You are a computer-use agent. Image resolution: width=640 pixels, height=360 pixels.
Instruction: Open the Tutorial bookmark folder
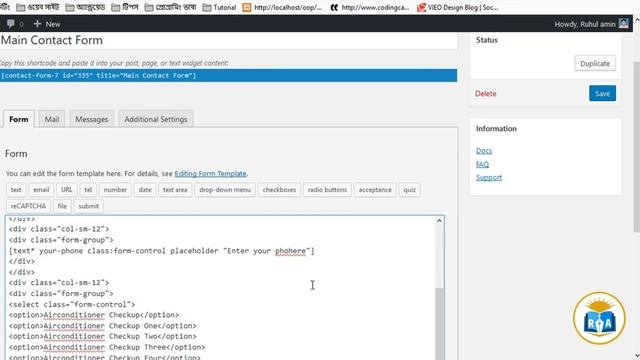[219, 7]
